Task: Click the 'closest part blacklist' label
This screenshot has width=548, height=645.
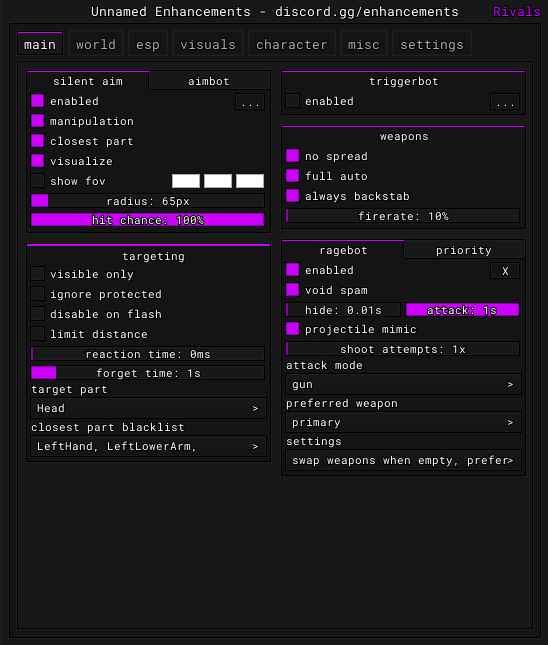Action: click(x=108, y=427)
